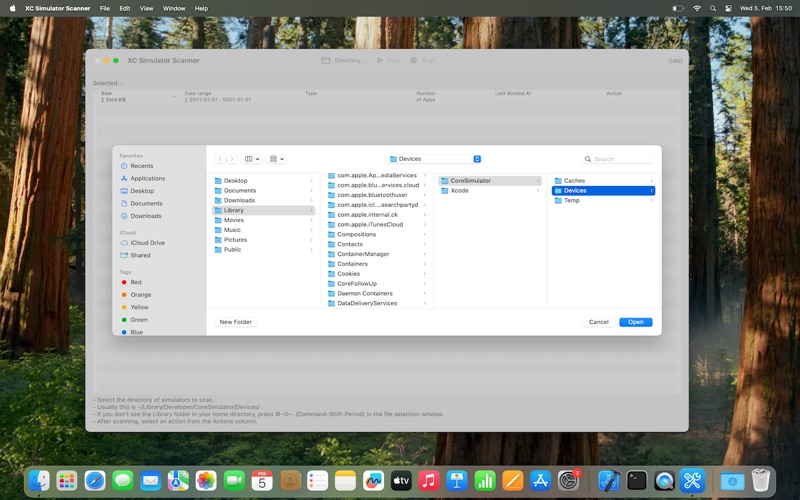800x500 pixels.
Task: Open the Trash in the Dock
Action: (760, 481)
